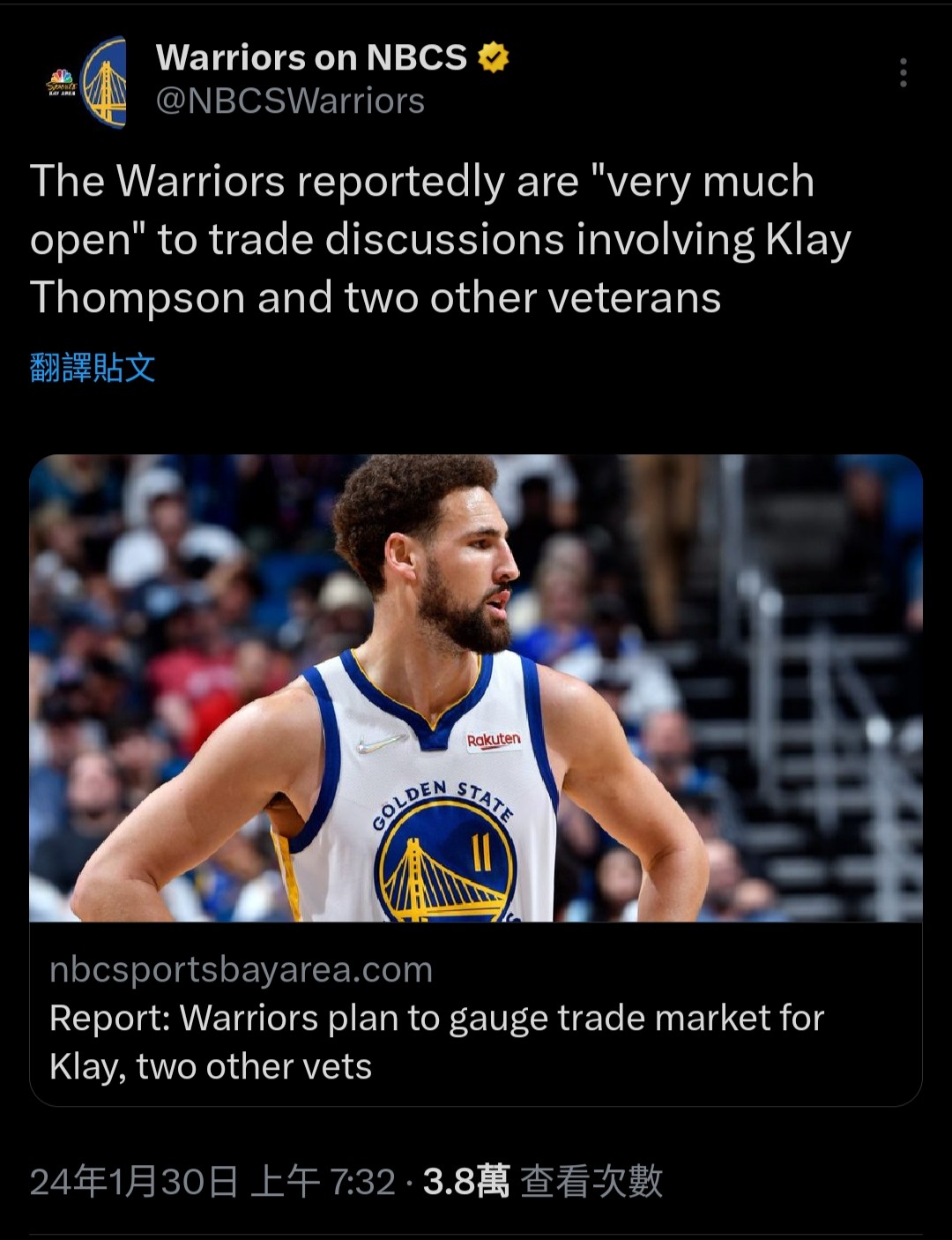Viewport: 952px width, 1240px height.
Task: Click the tweet's first line "The Warriors reportedly are"
Action: [x=305, y=181]
